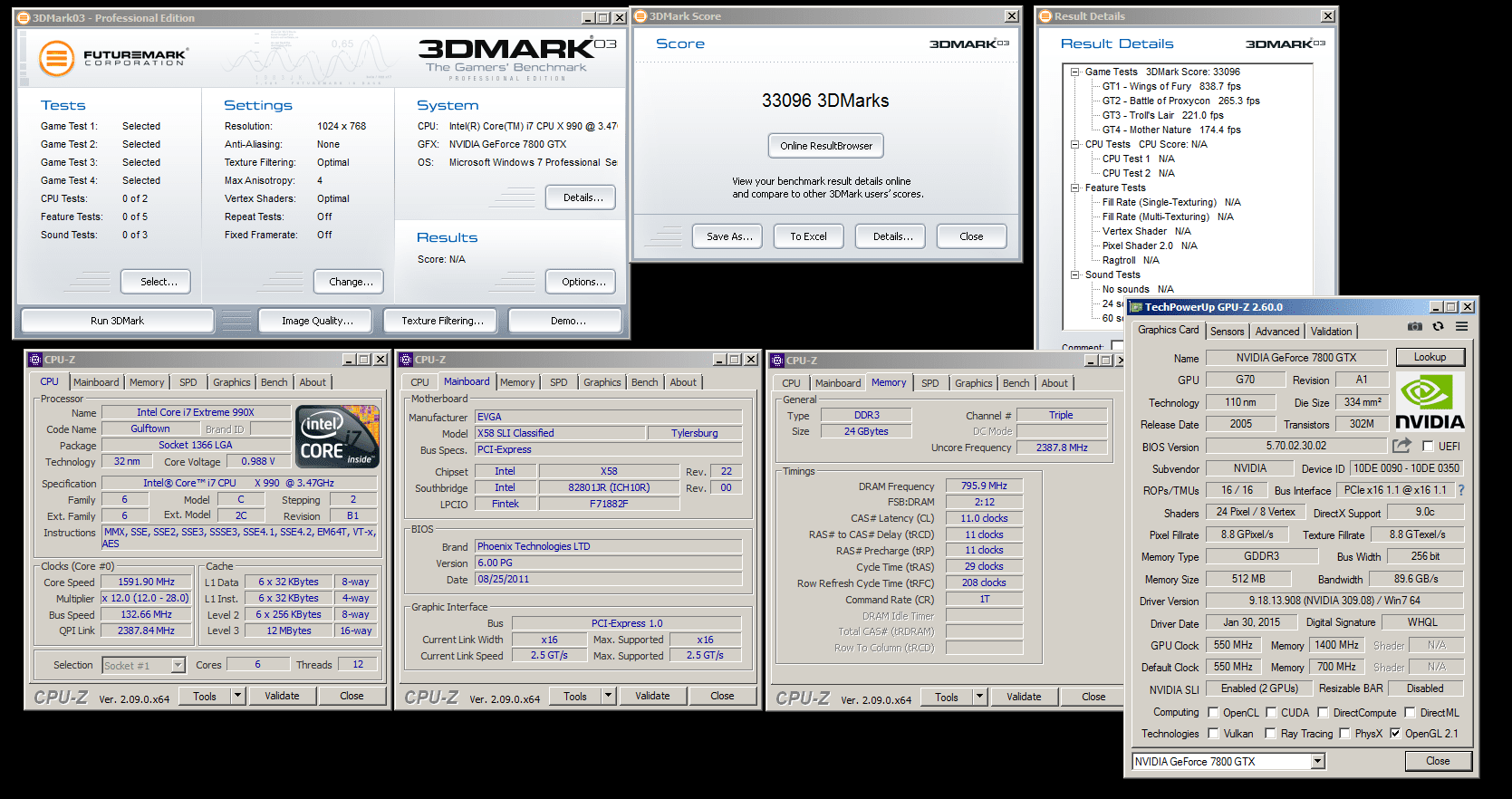Click the Image Quality button
Screen dimensions: 1512x799
pyautogui.click(x=317, y=321)
